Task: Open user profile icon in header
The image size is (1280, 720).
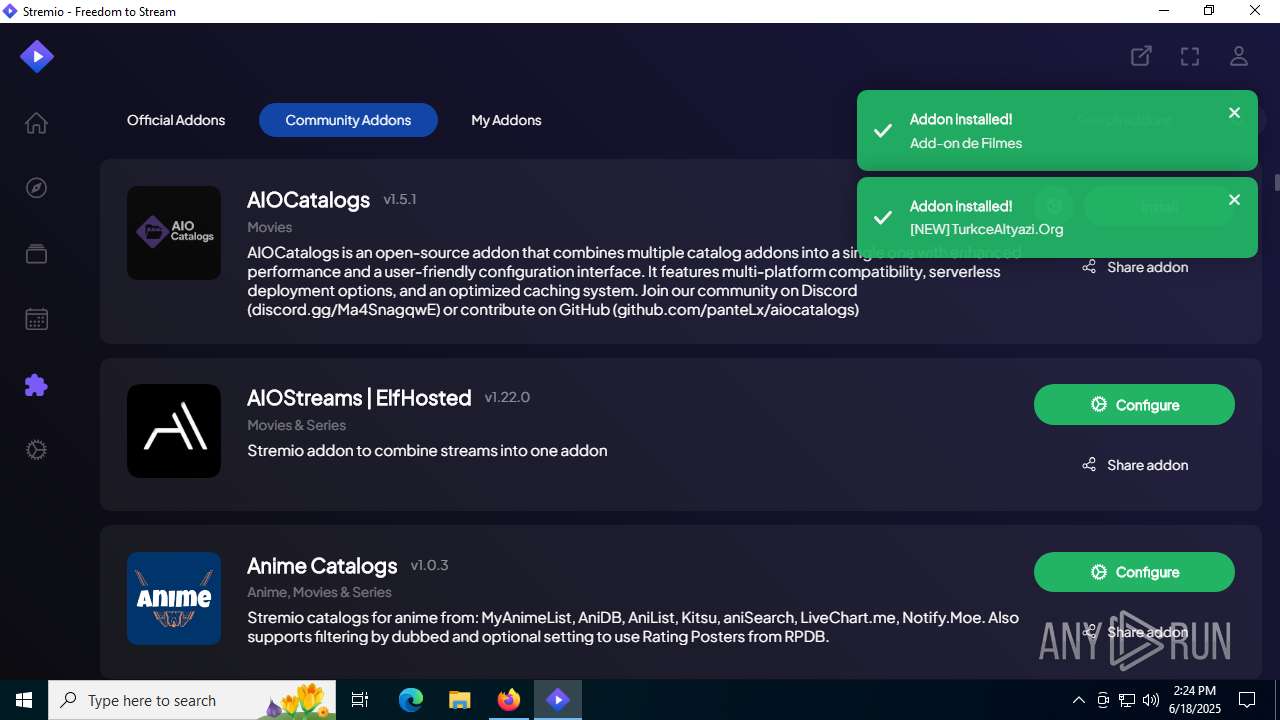Action: click(1239, 56)
